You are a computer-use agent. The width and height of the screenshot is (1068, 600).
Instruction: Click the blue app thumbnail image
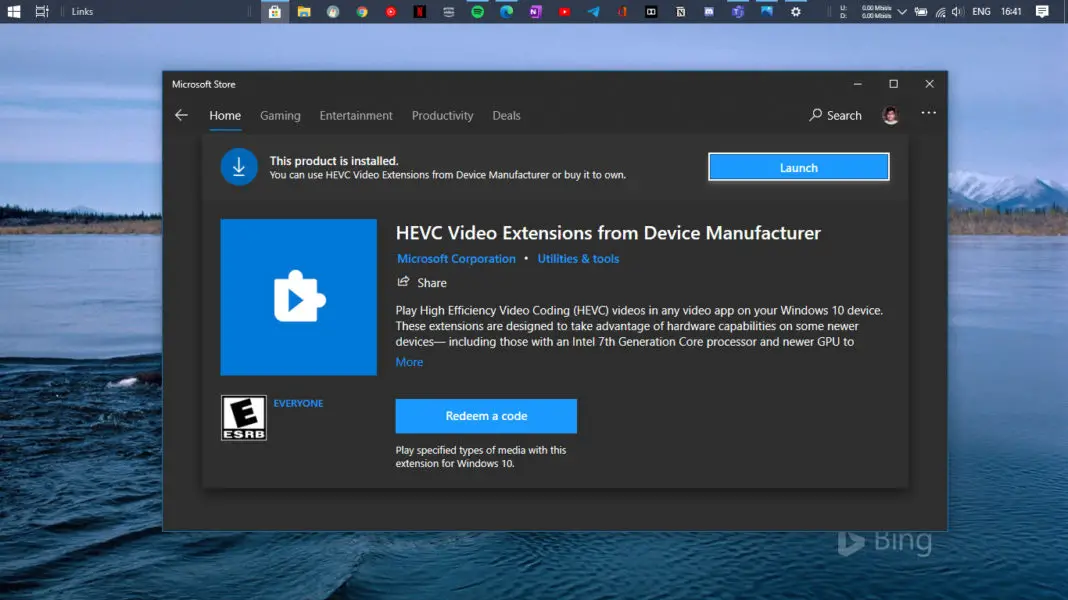point(300,296)
